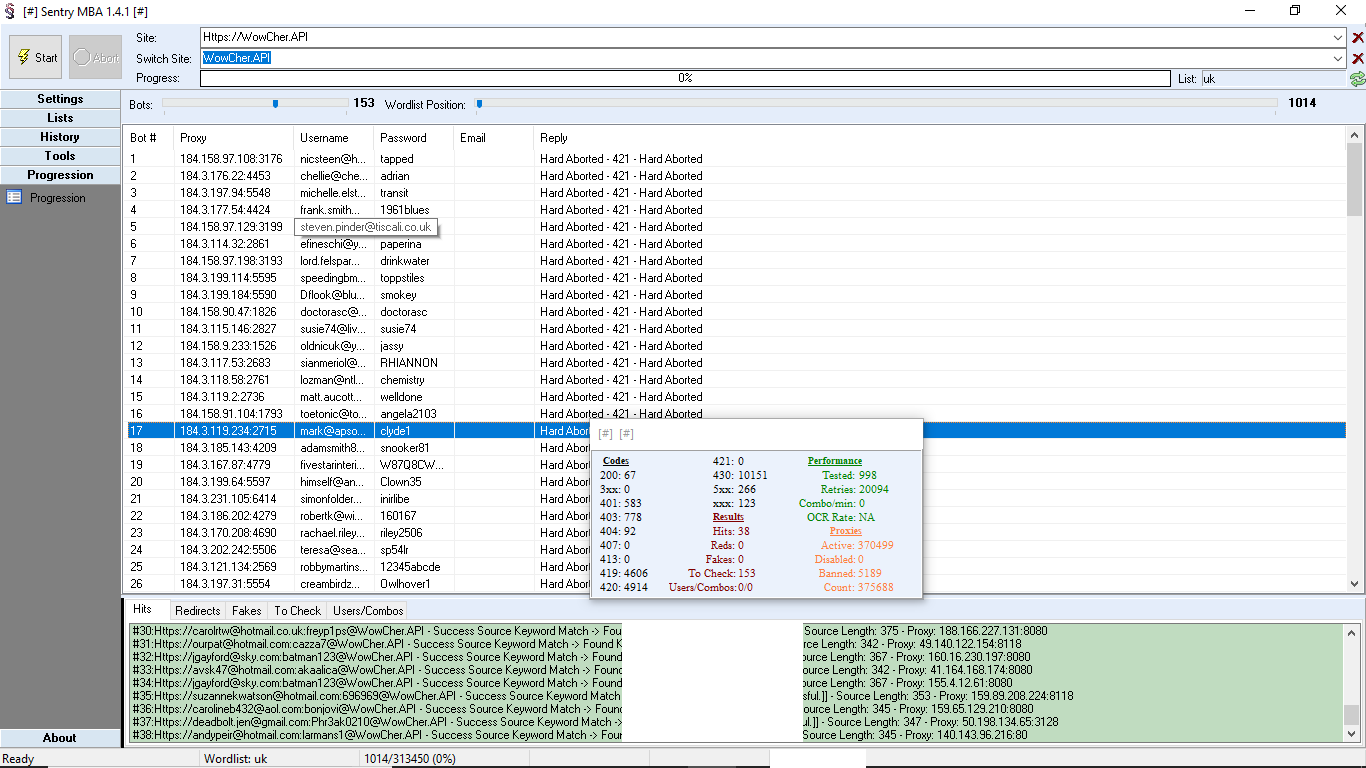Screen dimensions: 1366x768
Task: Click the hits list scrollbar down arrow
Action: pos(1352,734)
